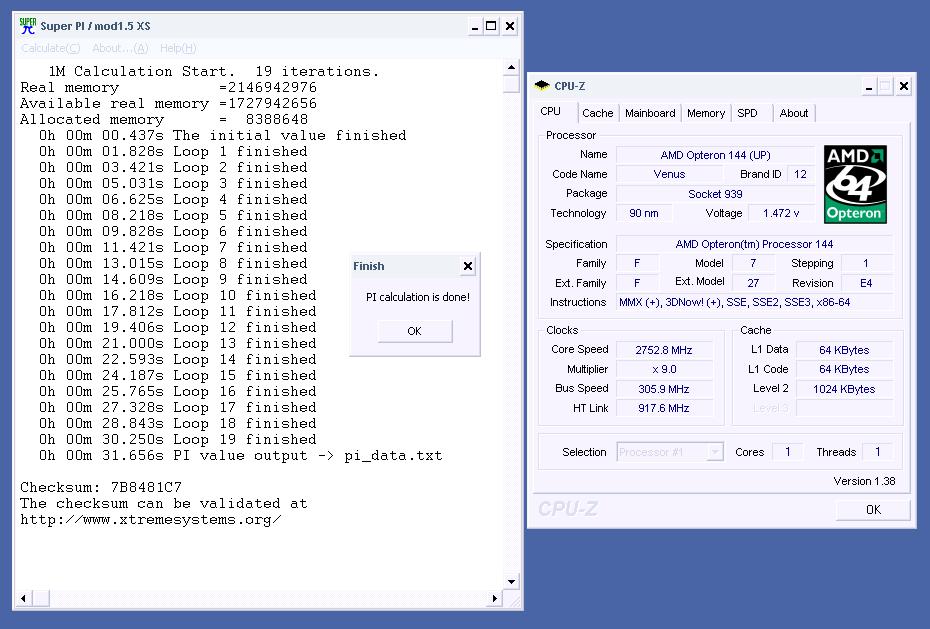This screenshot has height=629, width=930.
Task: Open the Calculate menu in Super PI
Action: (50, 48)
